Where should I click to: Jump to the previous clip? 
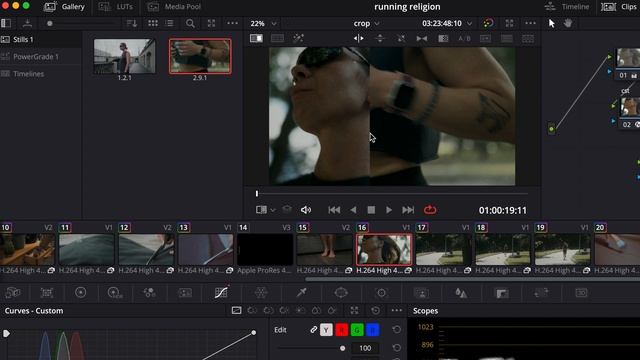334,210
